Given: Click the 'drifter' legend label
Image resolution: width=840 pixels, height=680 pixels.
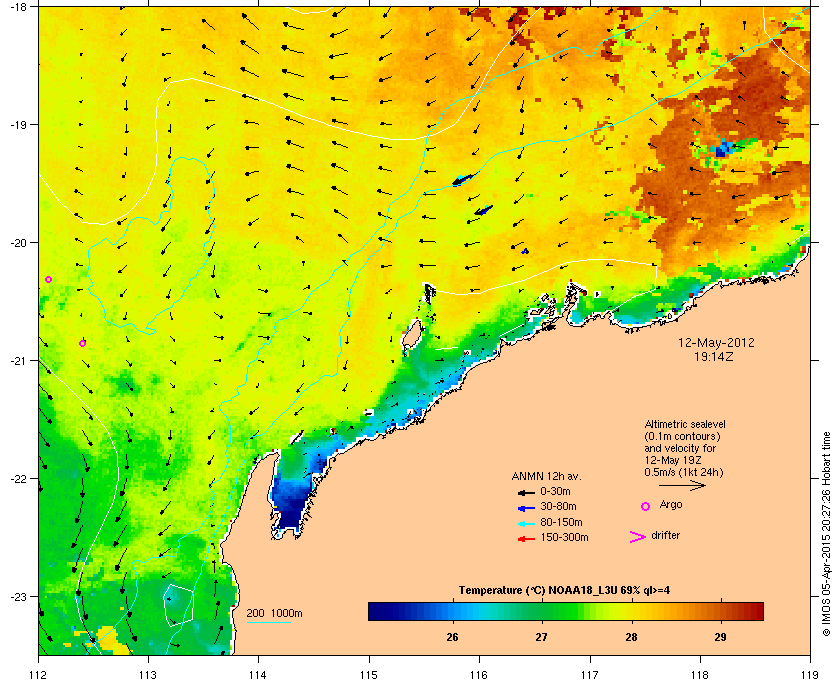Looking at the screenshot, I should (666, 535).
